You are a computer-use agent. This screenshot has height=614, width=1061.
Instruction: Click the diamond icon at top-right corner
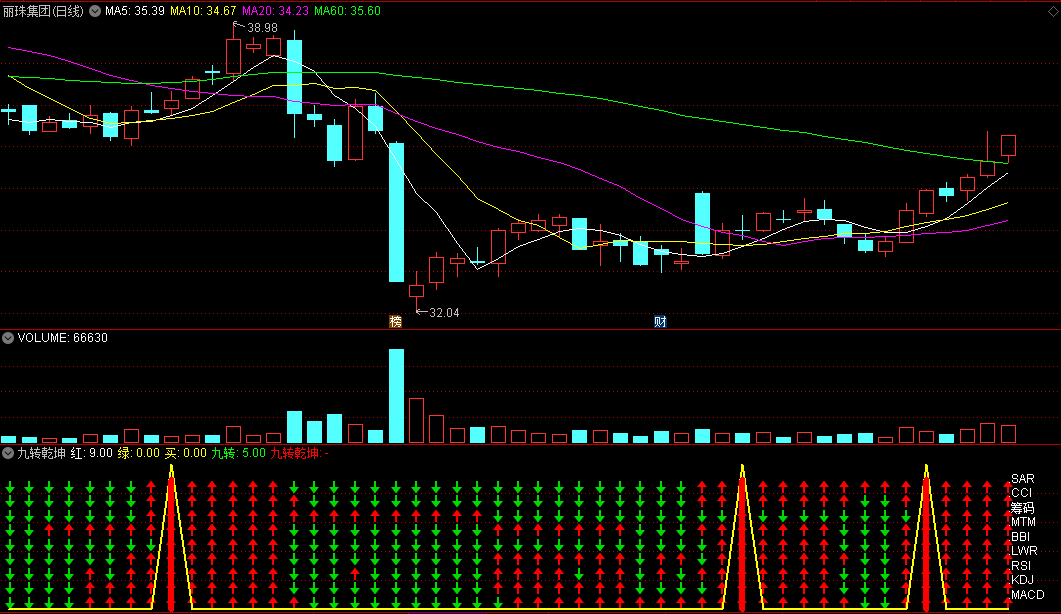(1053, 12)
